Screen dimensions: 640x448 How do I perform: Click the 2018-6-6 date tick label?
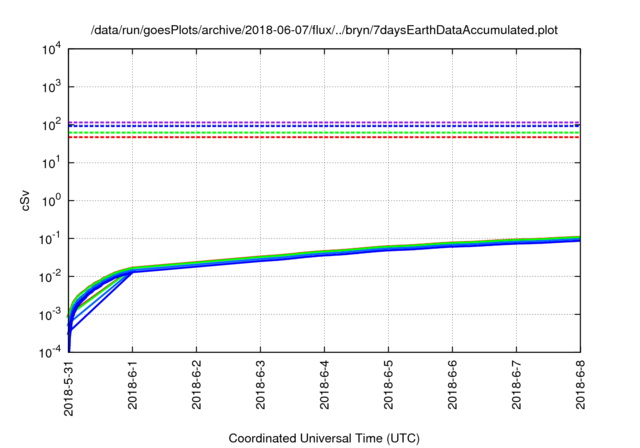point(453,384)
